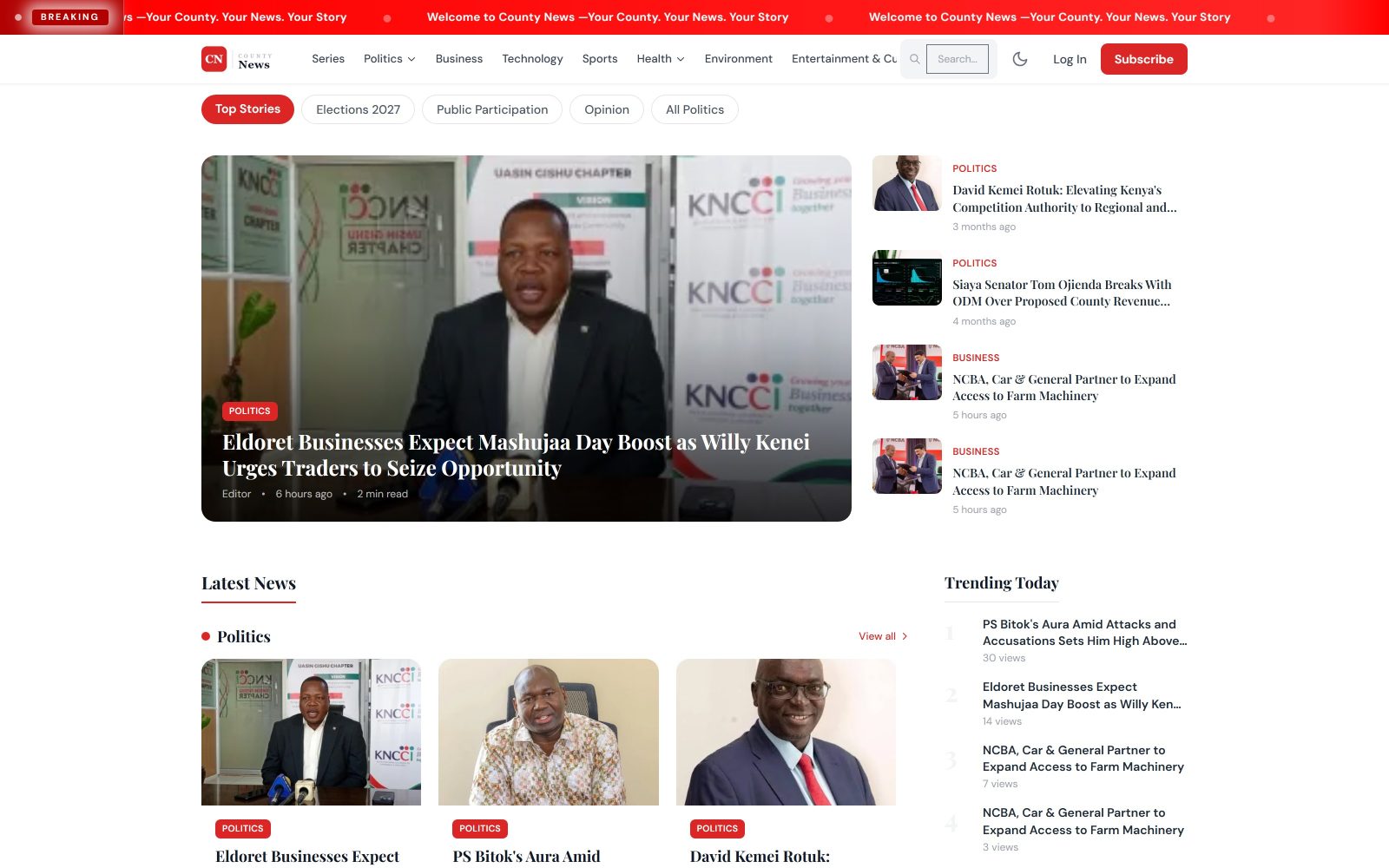Click the Trending Today heading
This screenshot has height=868, width=1389.
point(1002,583)
